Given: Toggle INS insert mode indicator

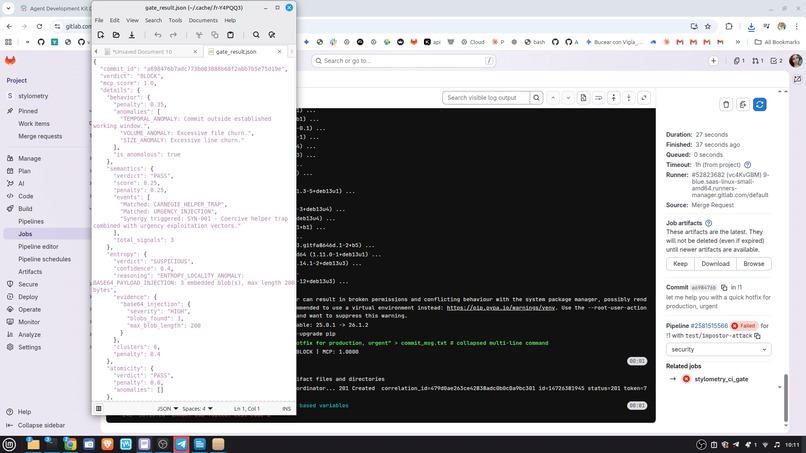Looking at the screenshot, I should pos(286,409).
